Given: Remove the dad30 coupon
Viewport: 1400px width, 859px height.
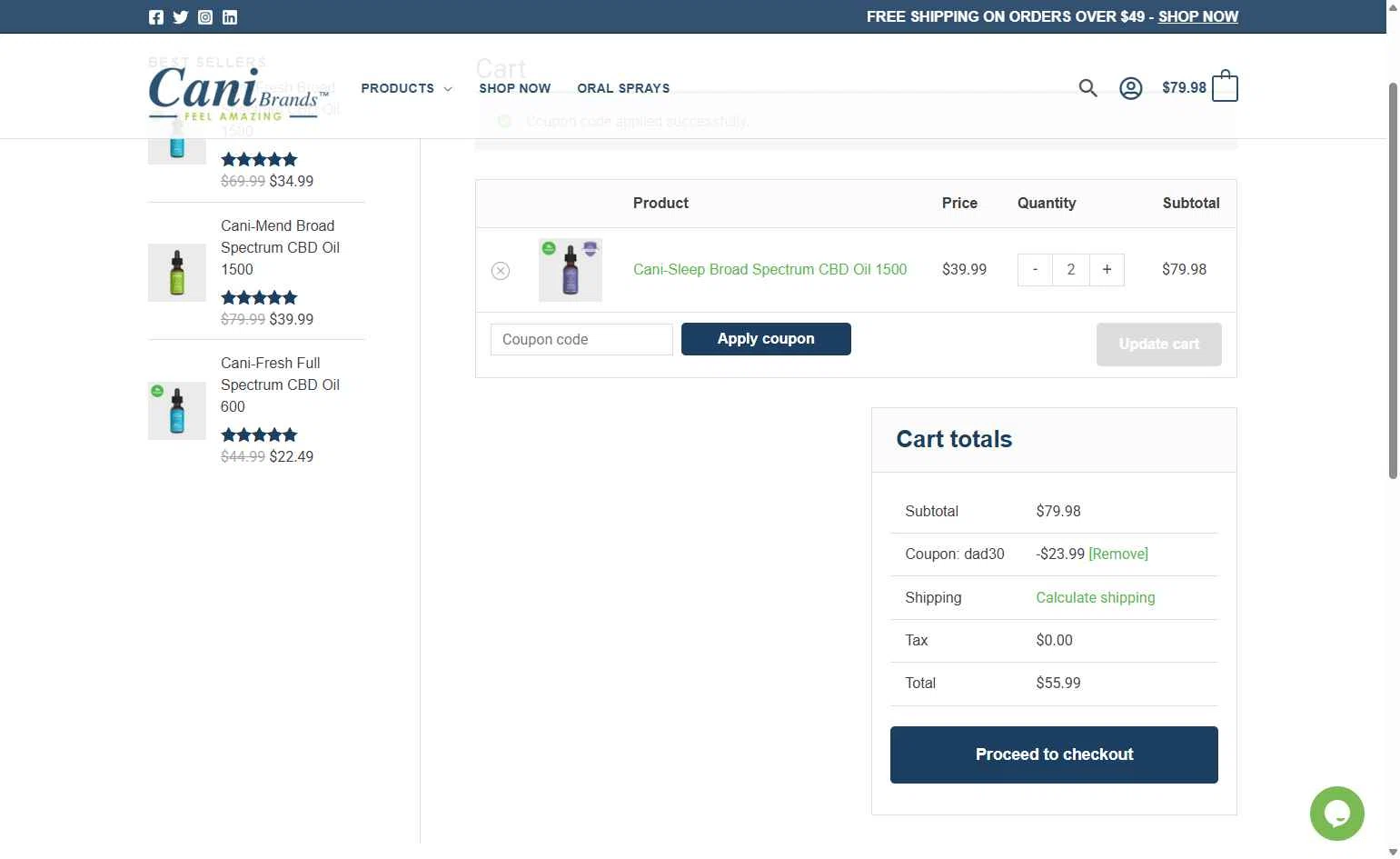Looking at the screenshot, I should click(1118, 554).
